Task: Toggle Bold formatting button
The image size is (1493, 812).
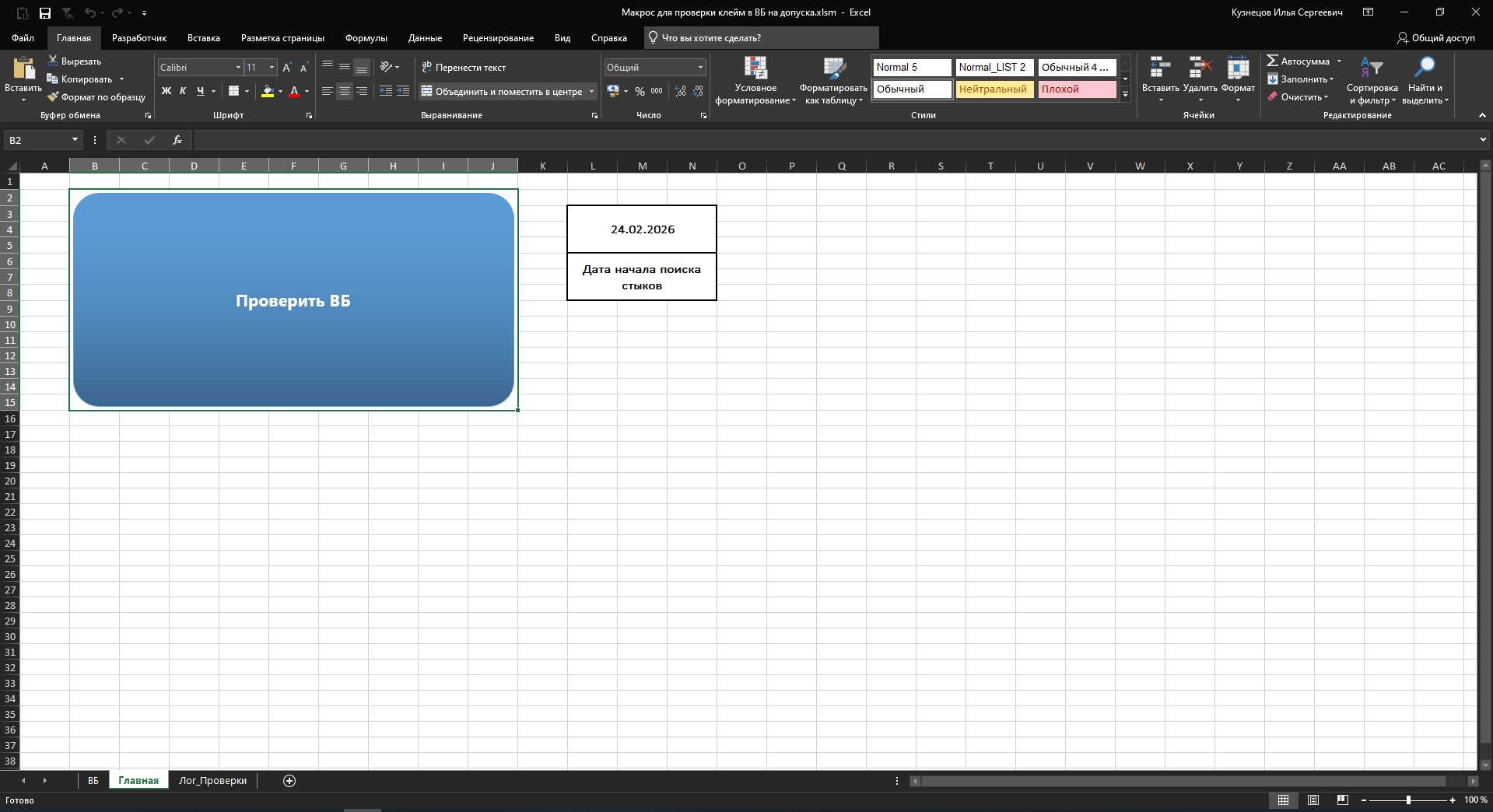Action: pyautogui.click(x=166, y=91)
